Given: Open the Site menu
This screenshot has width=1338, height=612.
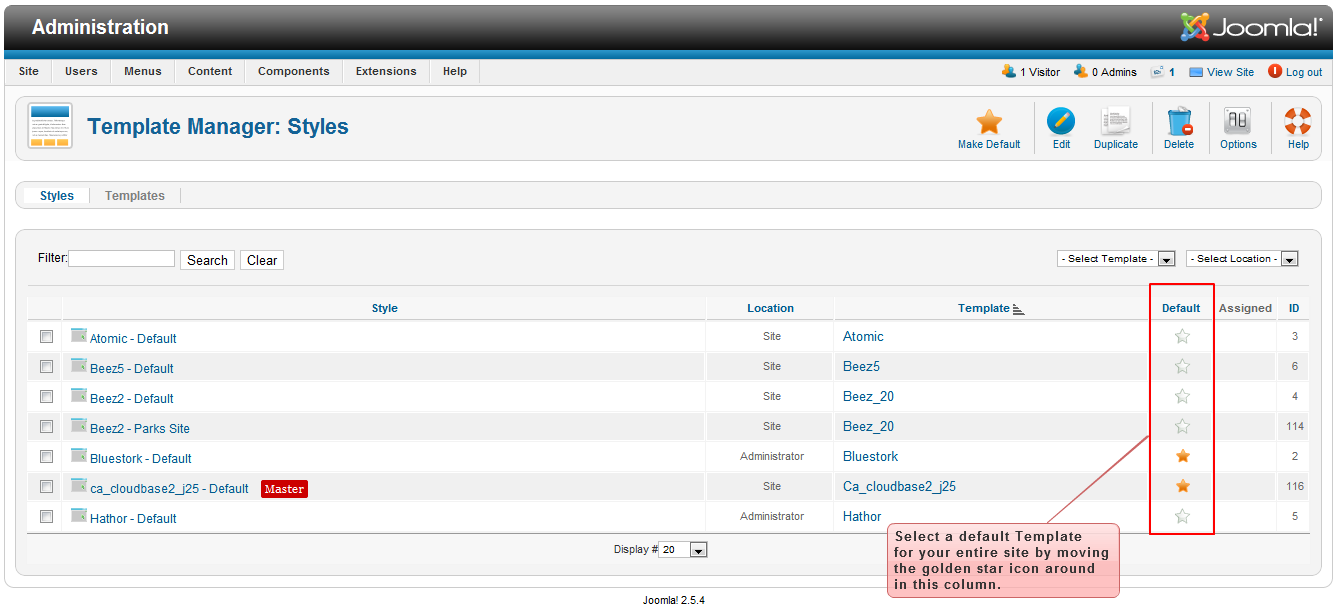Looking at the screenshot, I should pyautogui.click(x=29, y=72).
